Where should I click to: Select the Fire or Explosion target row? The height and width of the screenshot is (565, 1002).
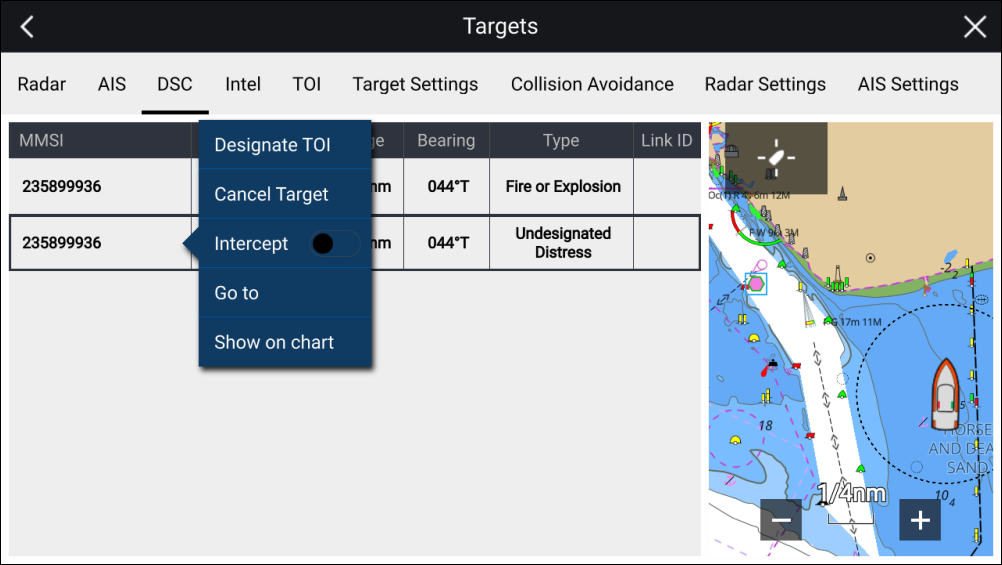tap(100, 187)
